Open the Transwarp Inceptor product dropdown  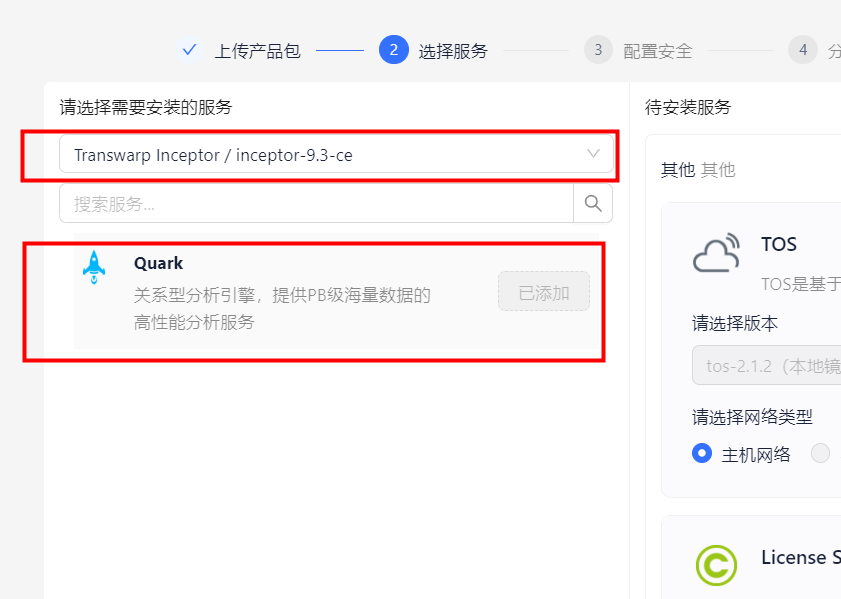(336, 154)
